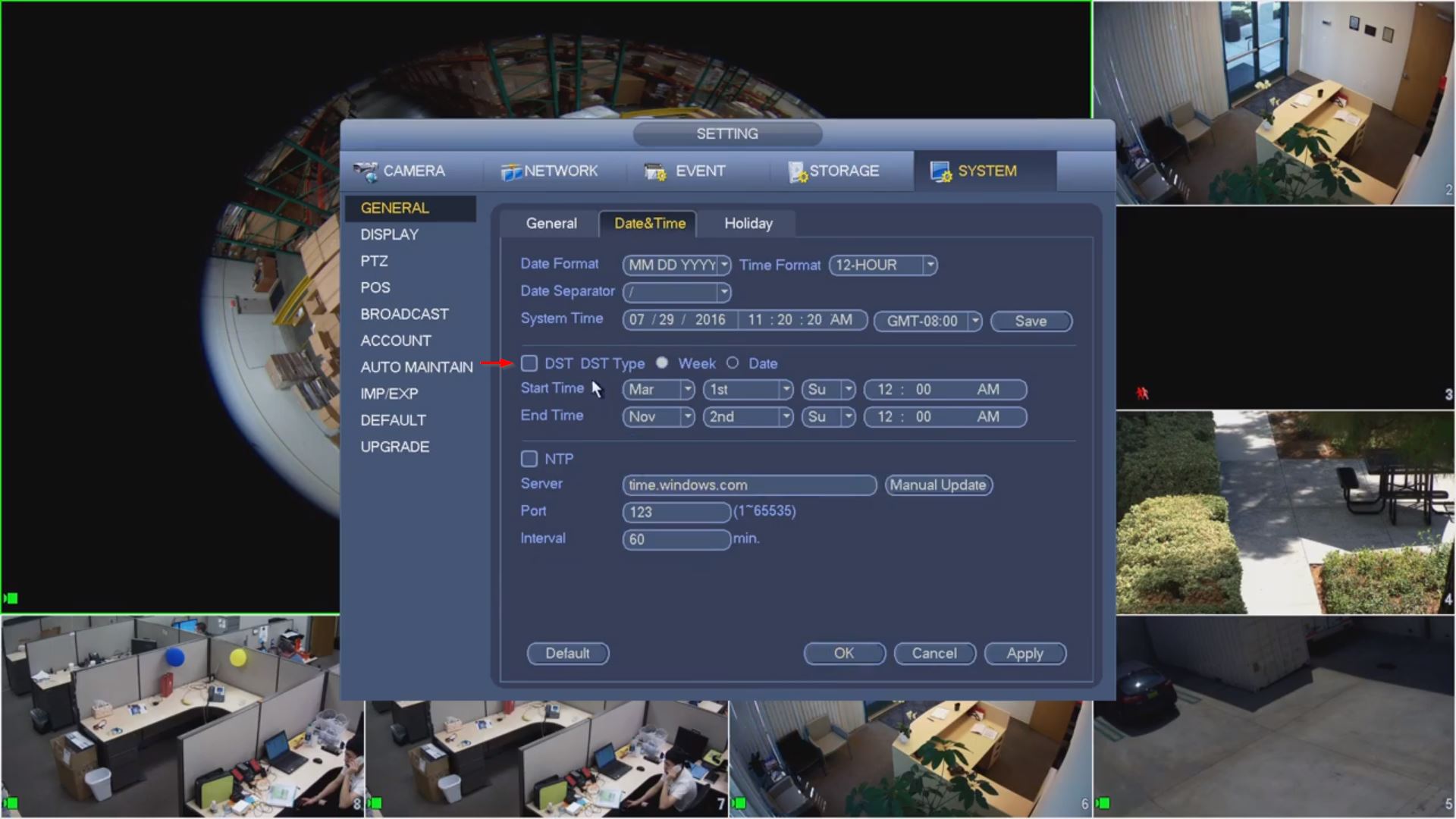Click the Storage icon in settings bar
Screen dimensions: 1456x819
click(x=797, y=172)
